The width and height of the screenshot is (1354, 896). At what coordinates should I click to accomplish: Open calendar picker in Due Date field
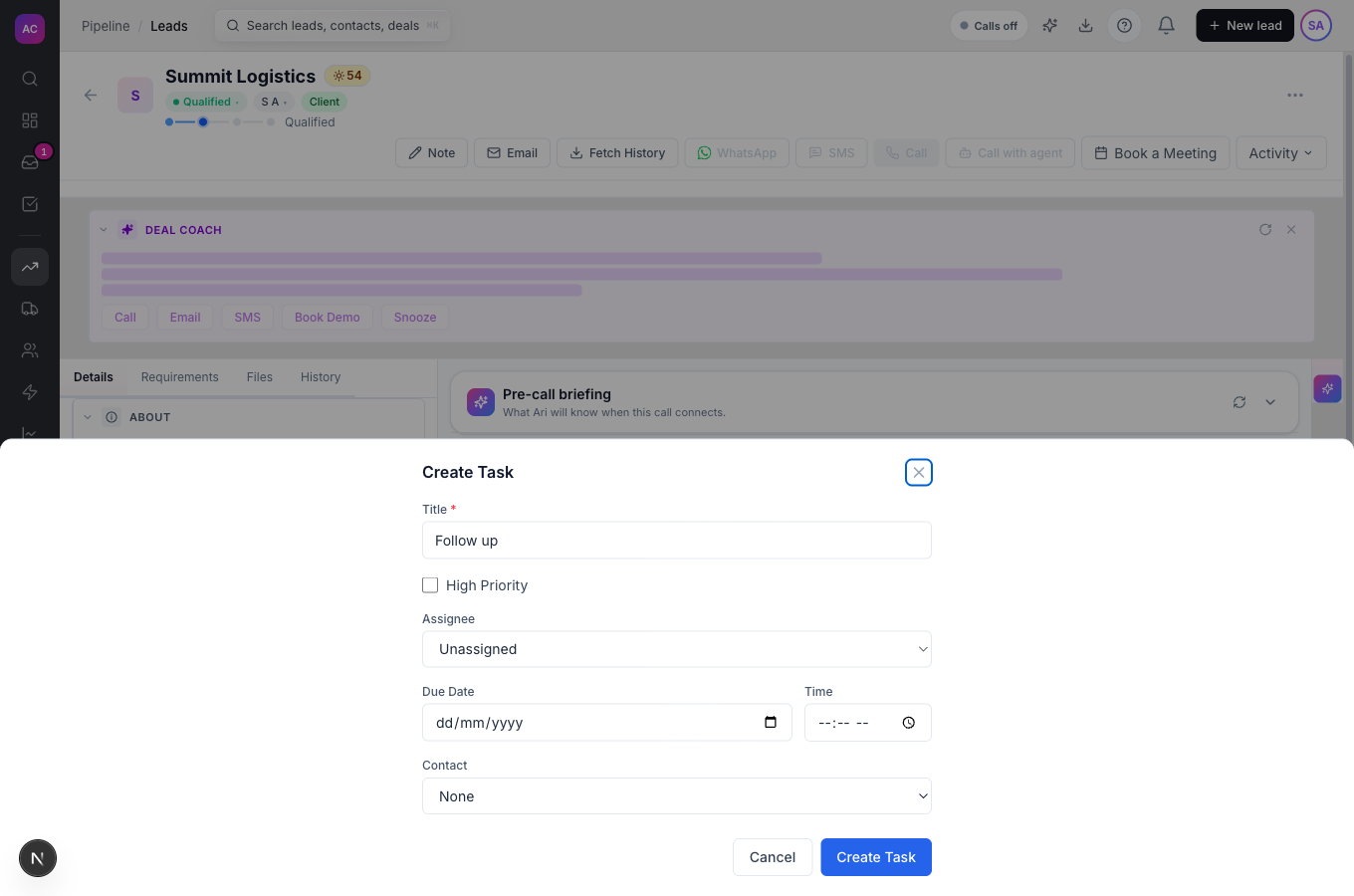(x=771, y=723)
